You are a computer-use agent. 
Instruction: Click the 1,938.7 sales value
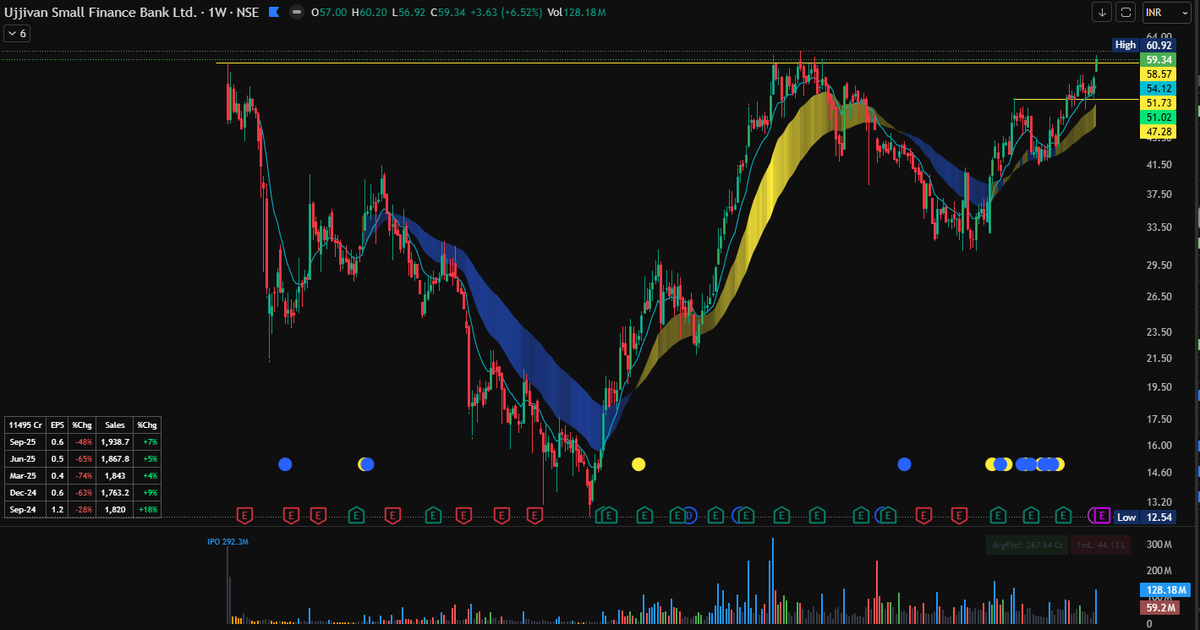114,441
